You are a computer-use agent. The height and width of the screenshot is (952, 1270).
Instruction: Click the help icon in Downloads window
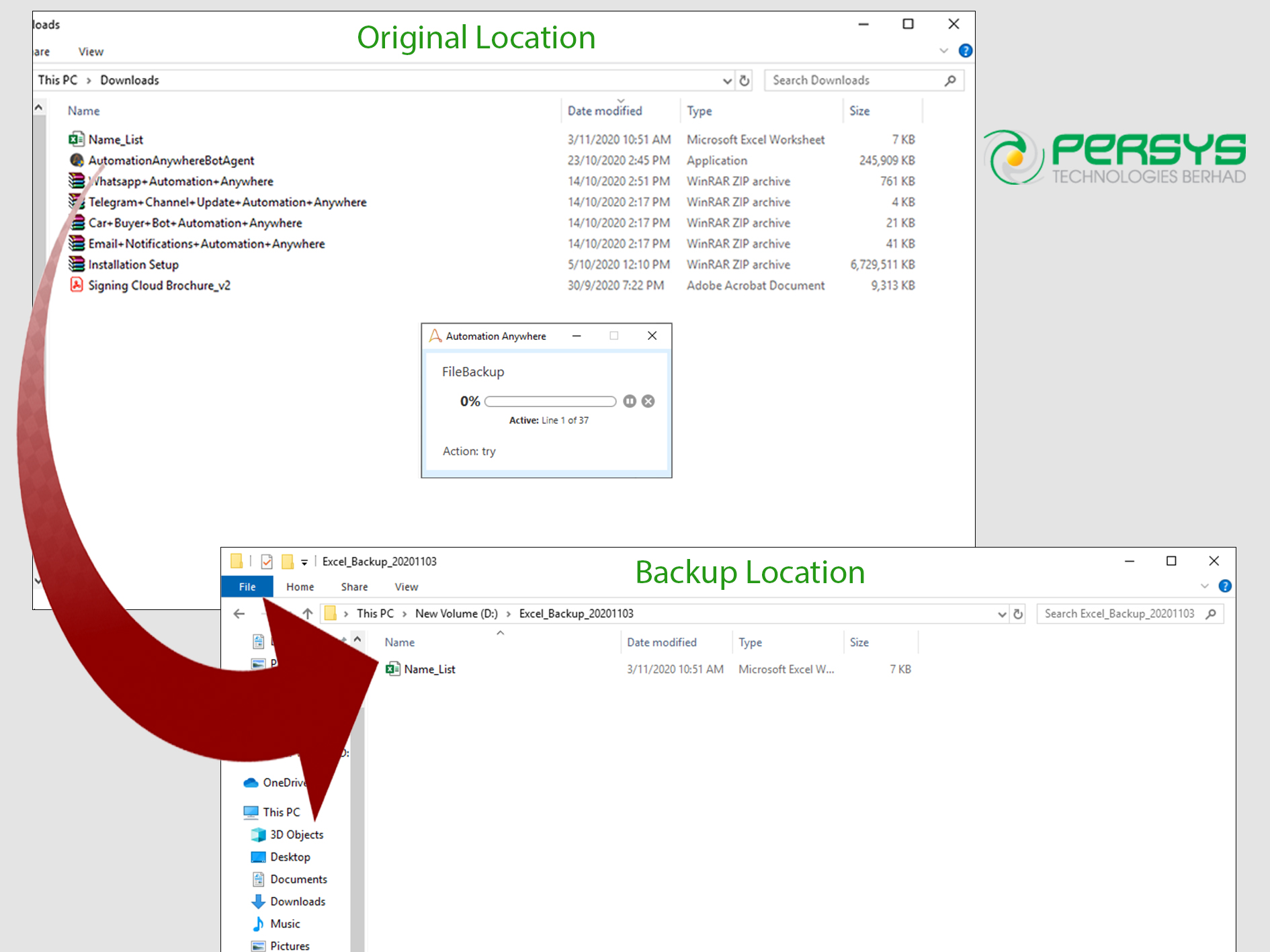[x=965, y=51]
